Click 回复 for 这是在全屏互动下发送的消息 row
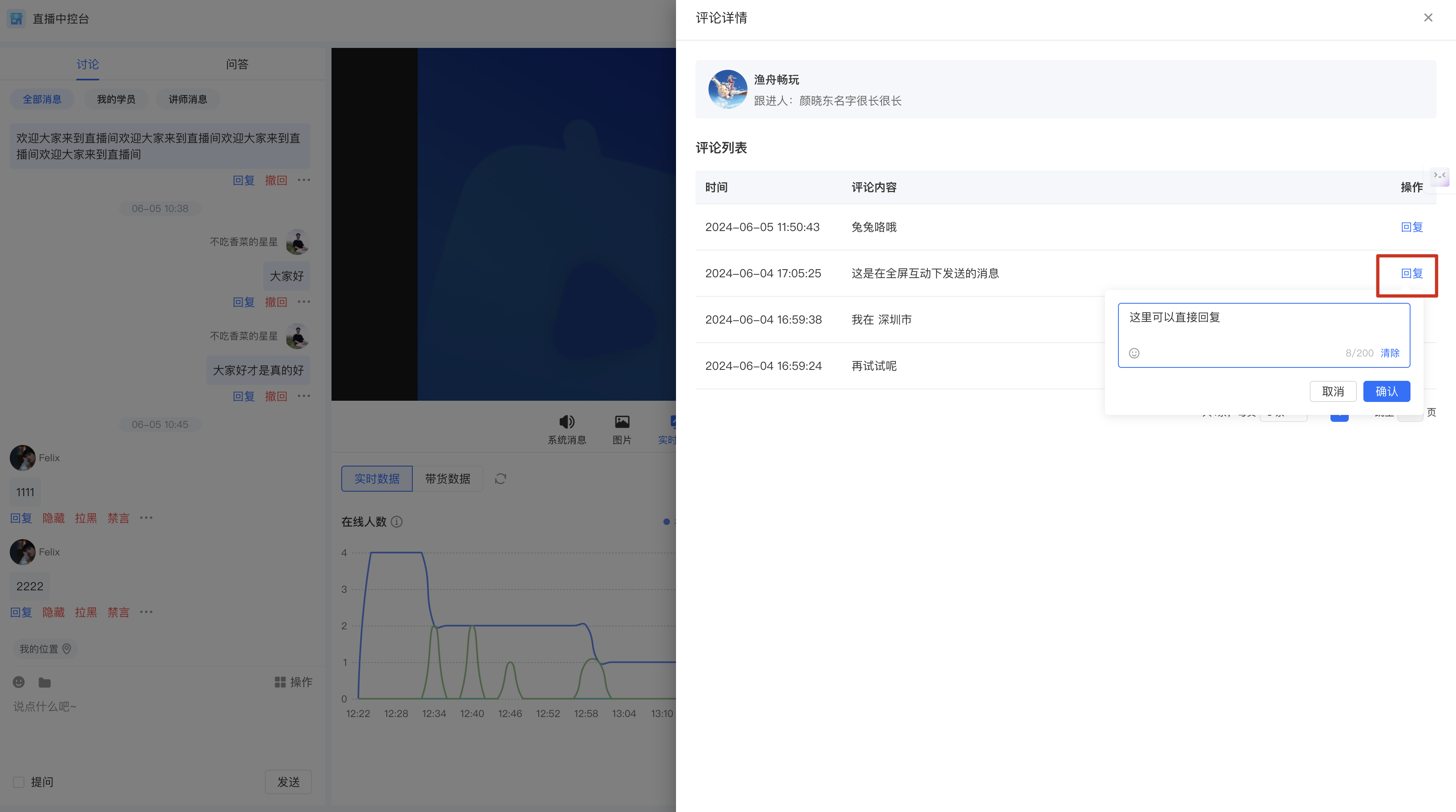The height and width of the screenshot is (812, 1456). (1411, 273)
